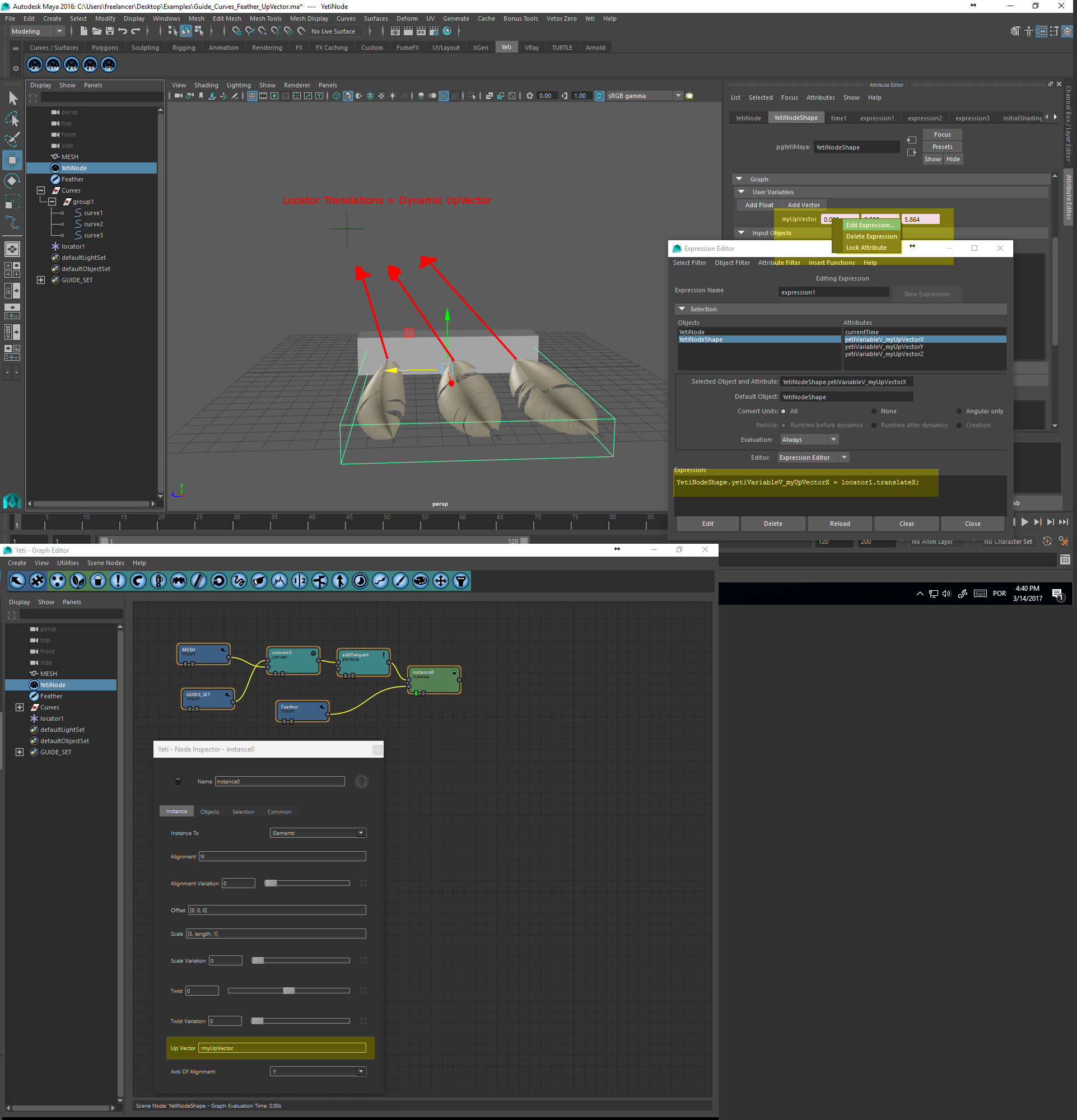Click the GE icon on the Yeti shelf
This screenshot has width=1077, height=1120.
[109, 65]
